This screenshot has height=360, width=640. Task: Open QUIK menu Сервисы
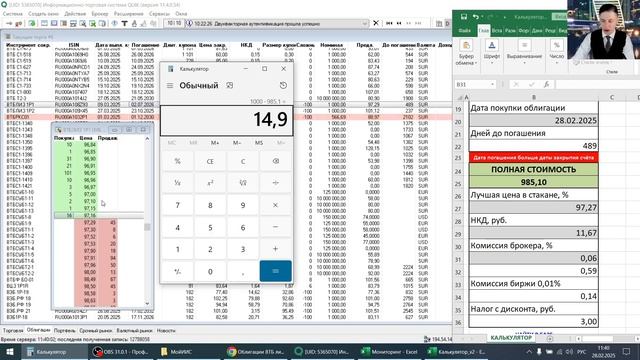coord(159,13)
